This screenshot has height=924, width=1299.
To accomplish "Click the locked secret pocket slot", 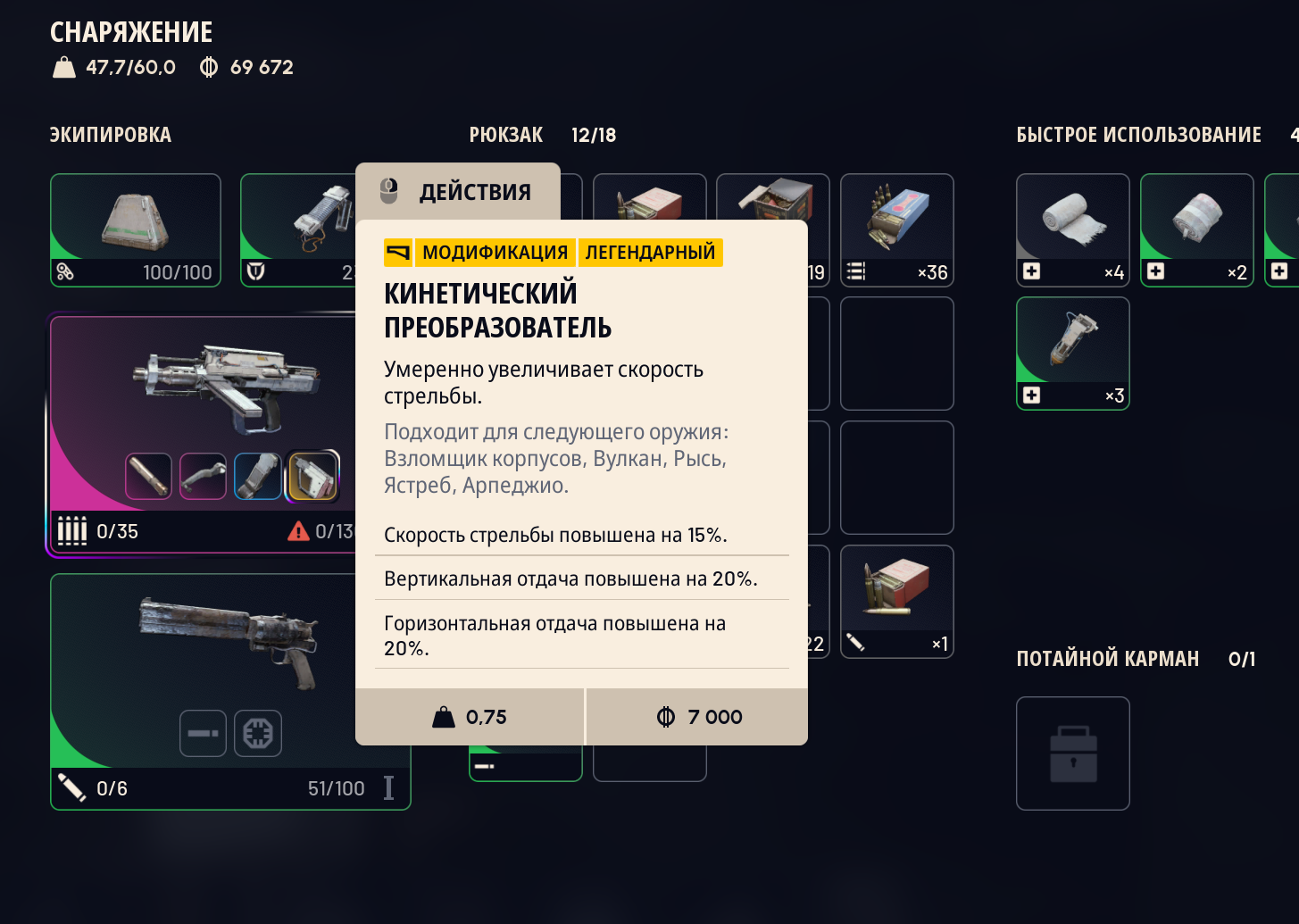I will pos(1073,753).
